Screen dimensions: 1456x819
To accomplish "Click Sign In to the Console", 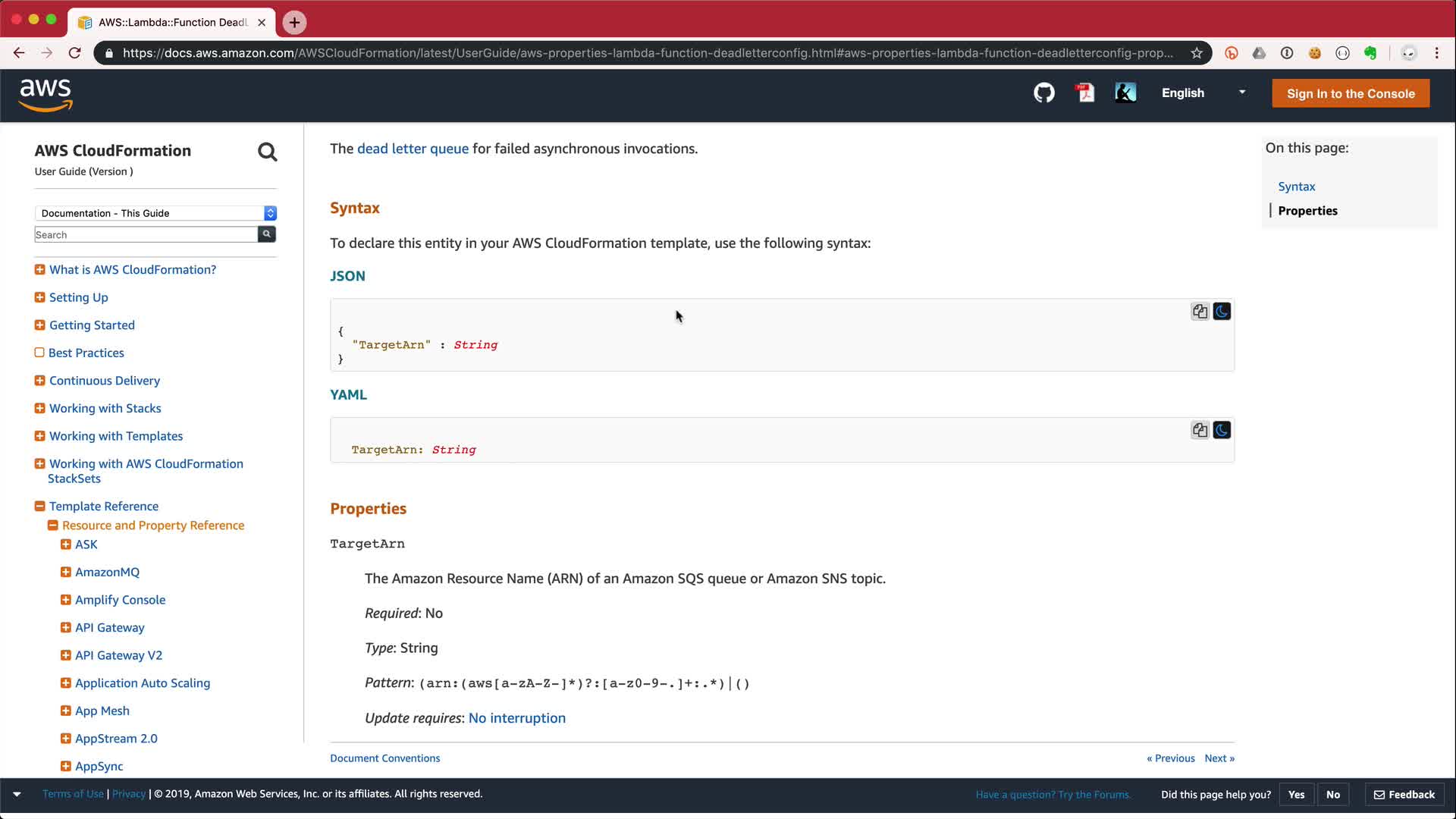I will pyautogui.click(x=1350, y=93).
